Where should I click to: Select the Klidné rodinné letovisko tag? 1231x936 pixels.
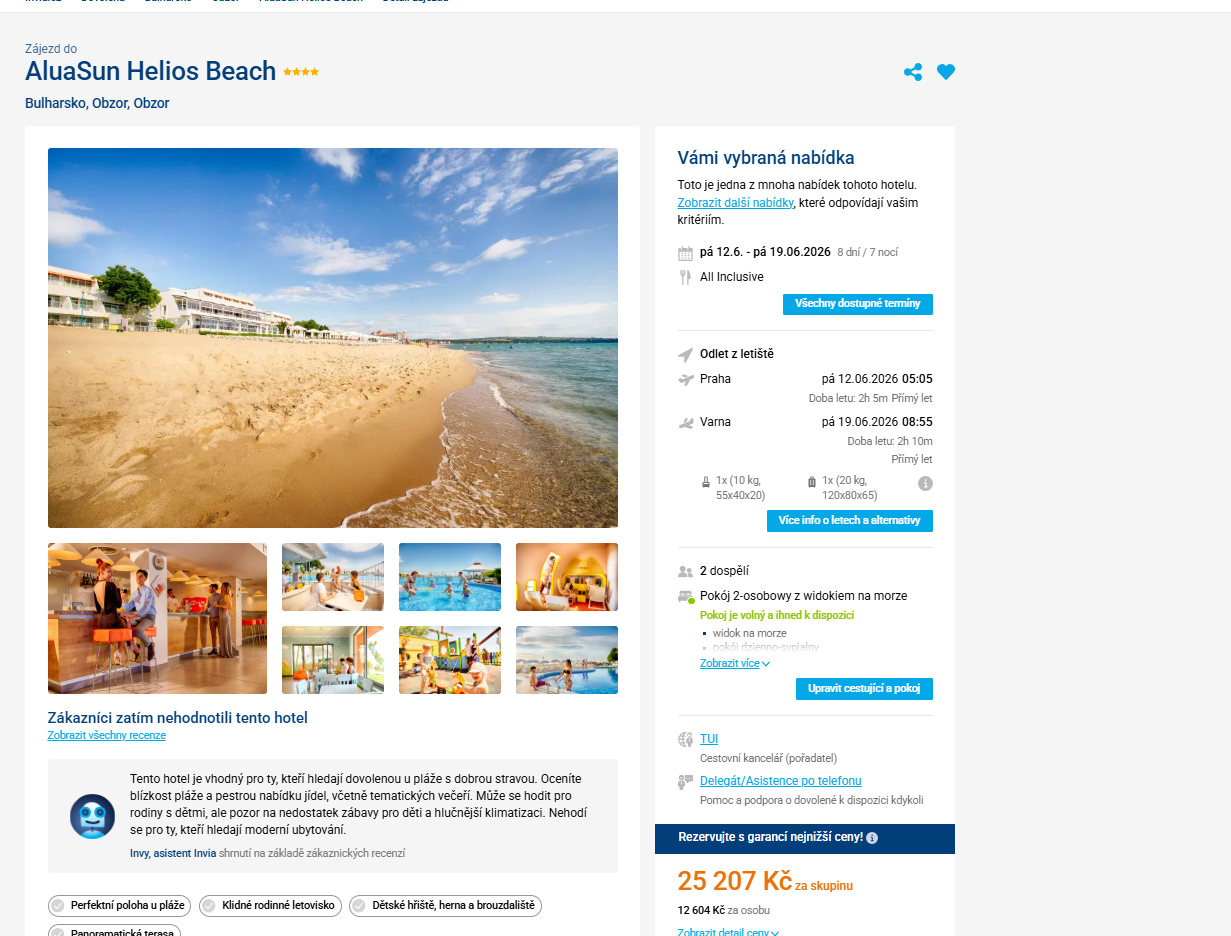point(270,906)
